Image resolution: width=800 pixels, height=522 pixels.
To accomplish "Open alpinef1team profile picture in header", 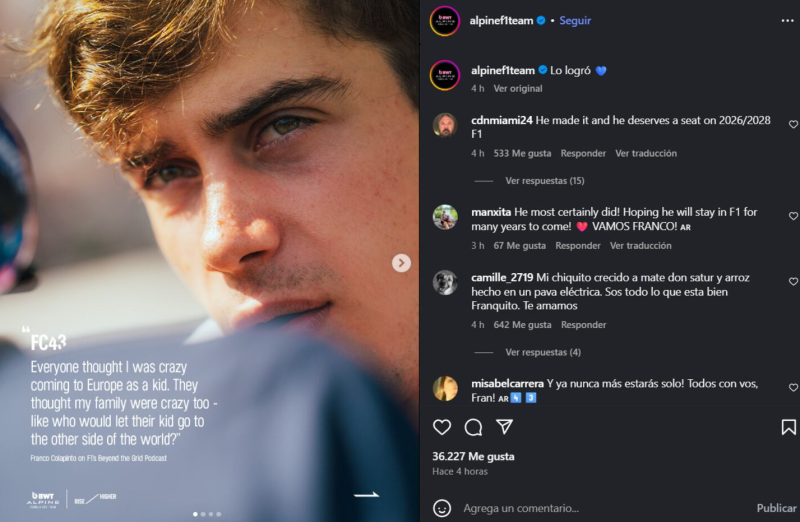I will [445, 20].
